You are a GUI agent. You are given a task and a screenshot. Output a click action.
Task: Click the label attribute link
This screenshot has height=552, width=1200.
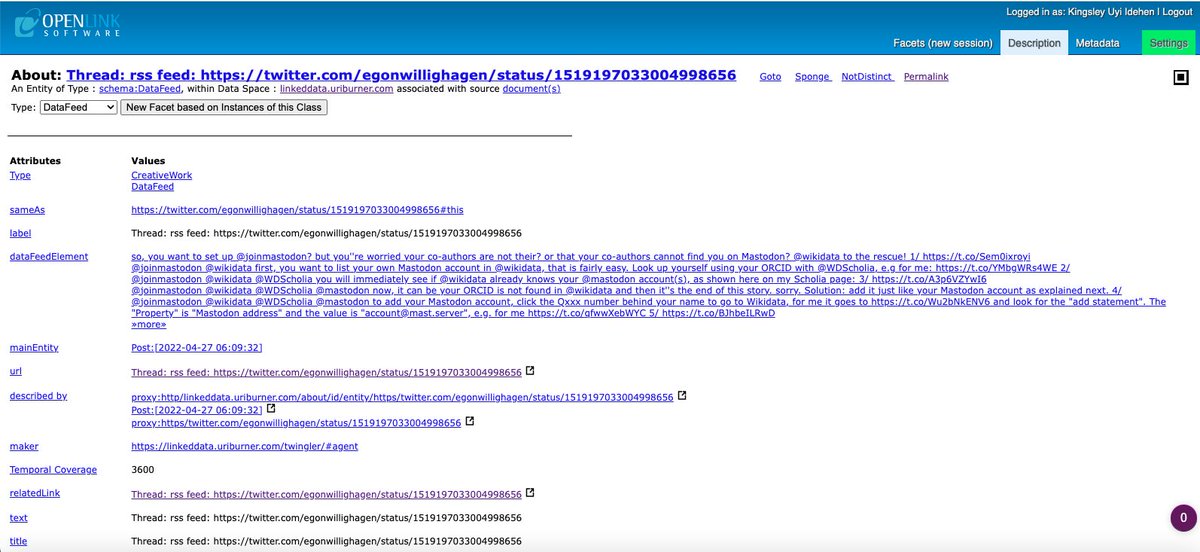tap(20, 233)
